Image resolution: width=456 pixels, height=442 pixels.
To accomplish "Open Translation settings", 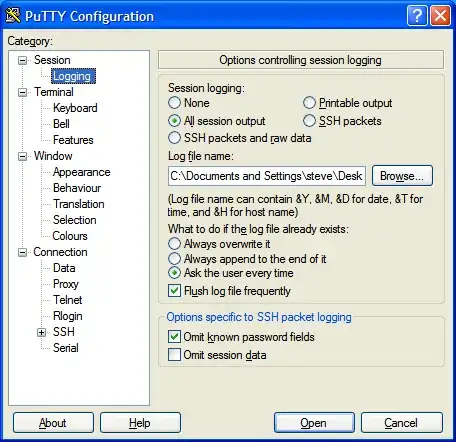I will point(79,204).
